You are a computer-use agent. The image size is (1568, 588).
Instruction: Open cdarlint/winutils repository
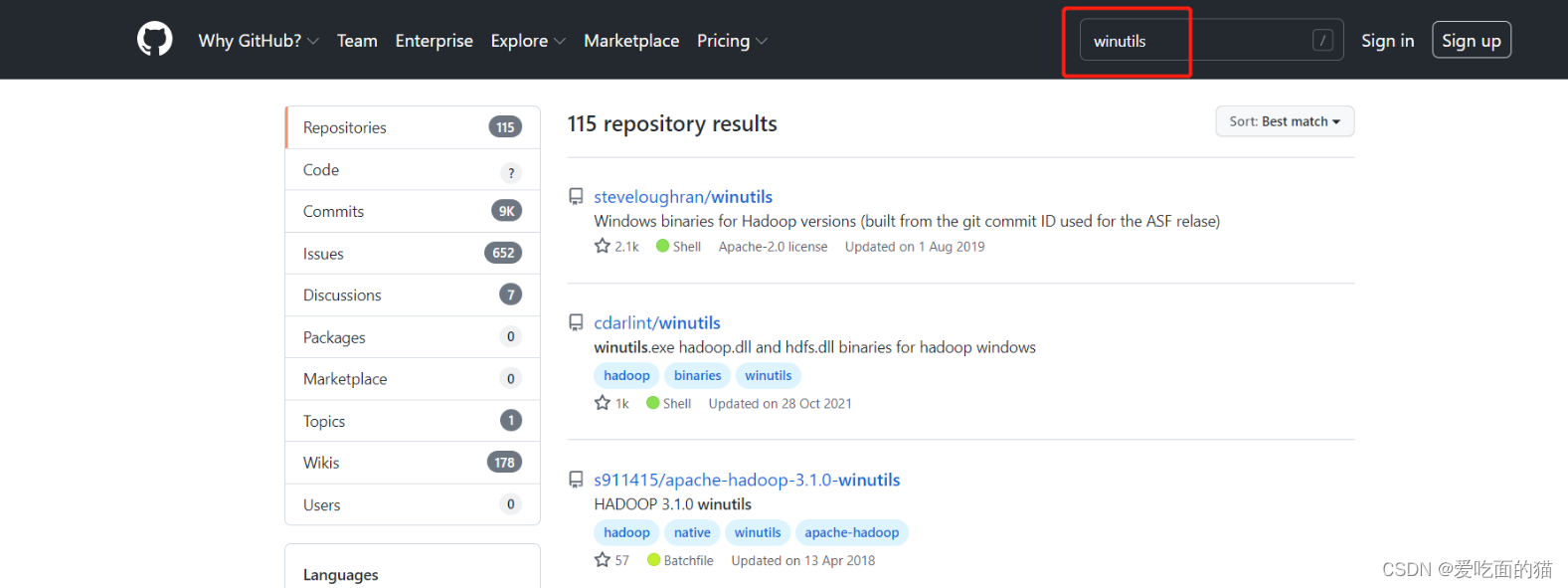657,322
